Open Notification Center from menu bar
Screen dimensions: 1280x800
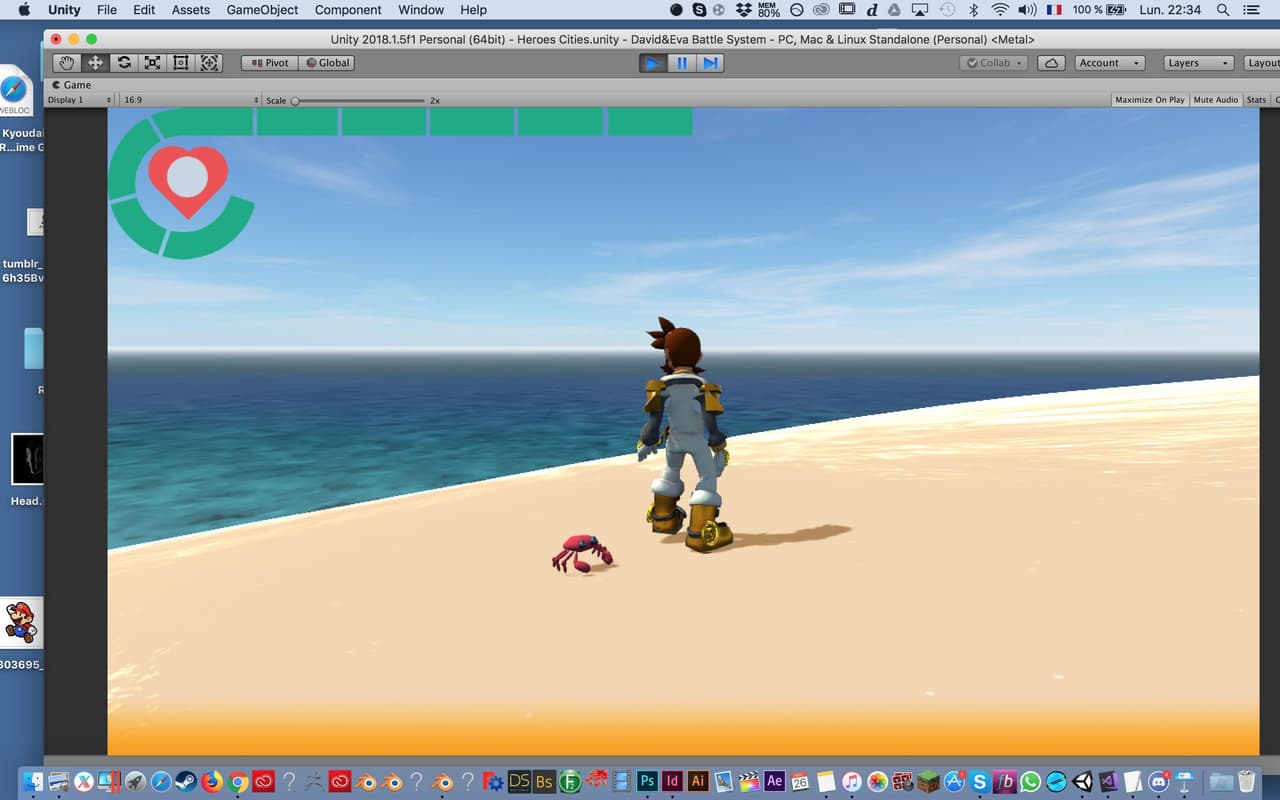point(1250,10)
